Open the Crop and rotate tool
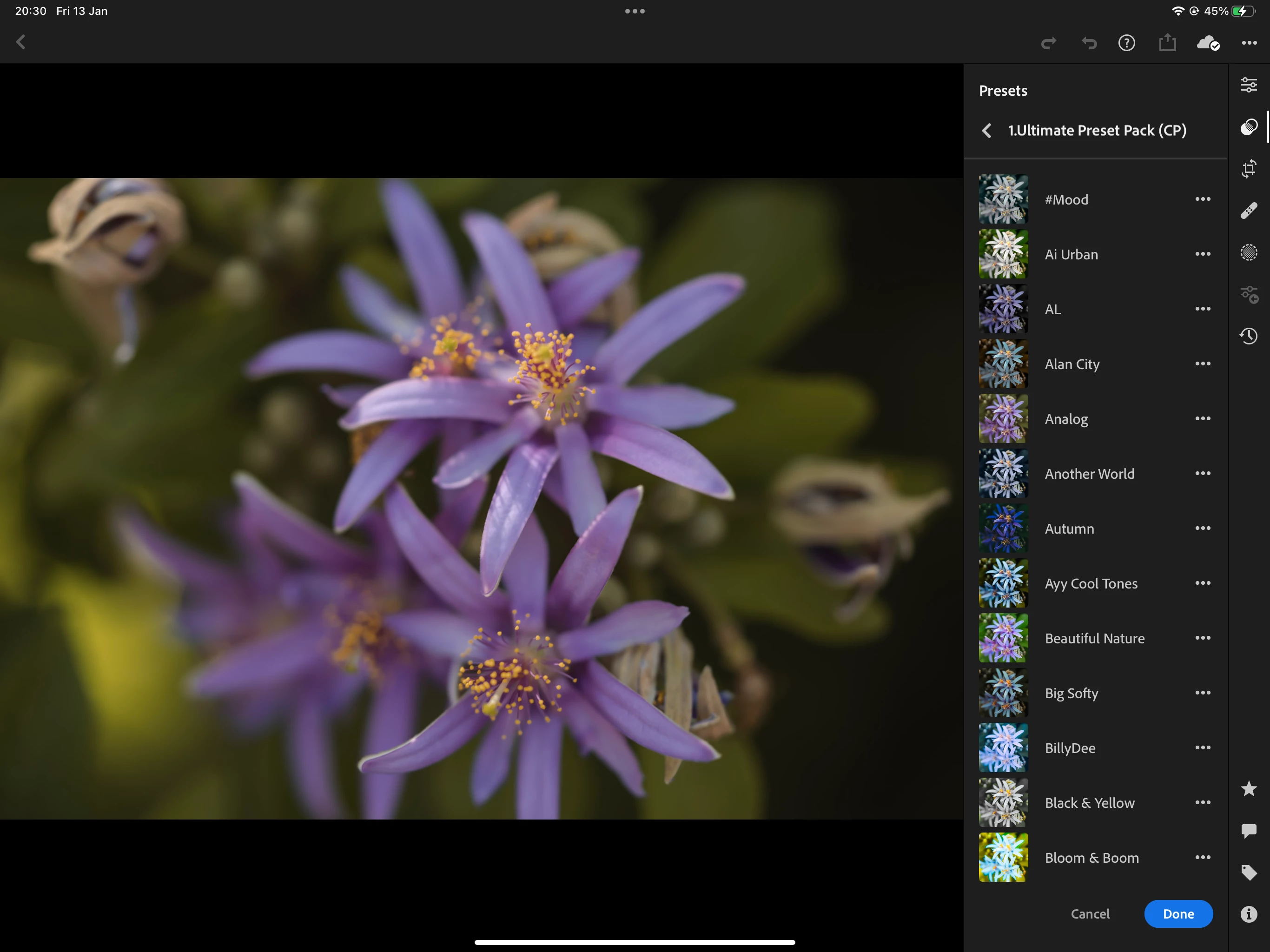 pyautogui.click(x=1248, y=169)
